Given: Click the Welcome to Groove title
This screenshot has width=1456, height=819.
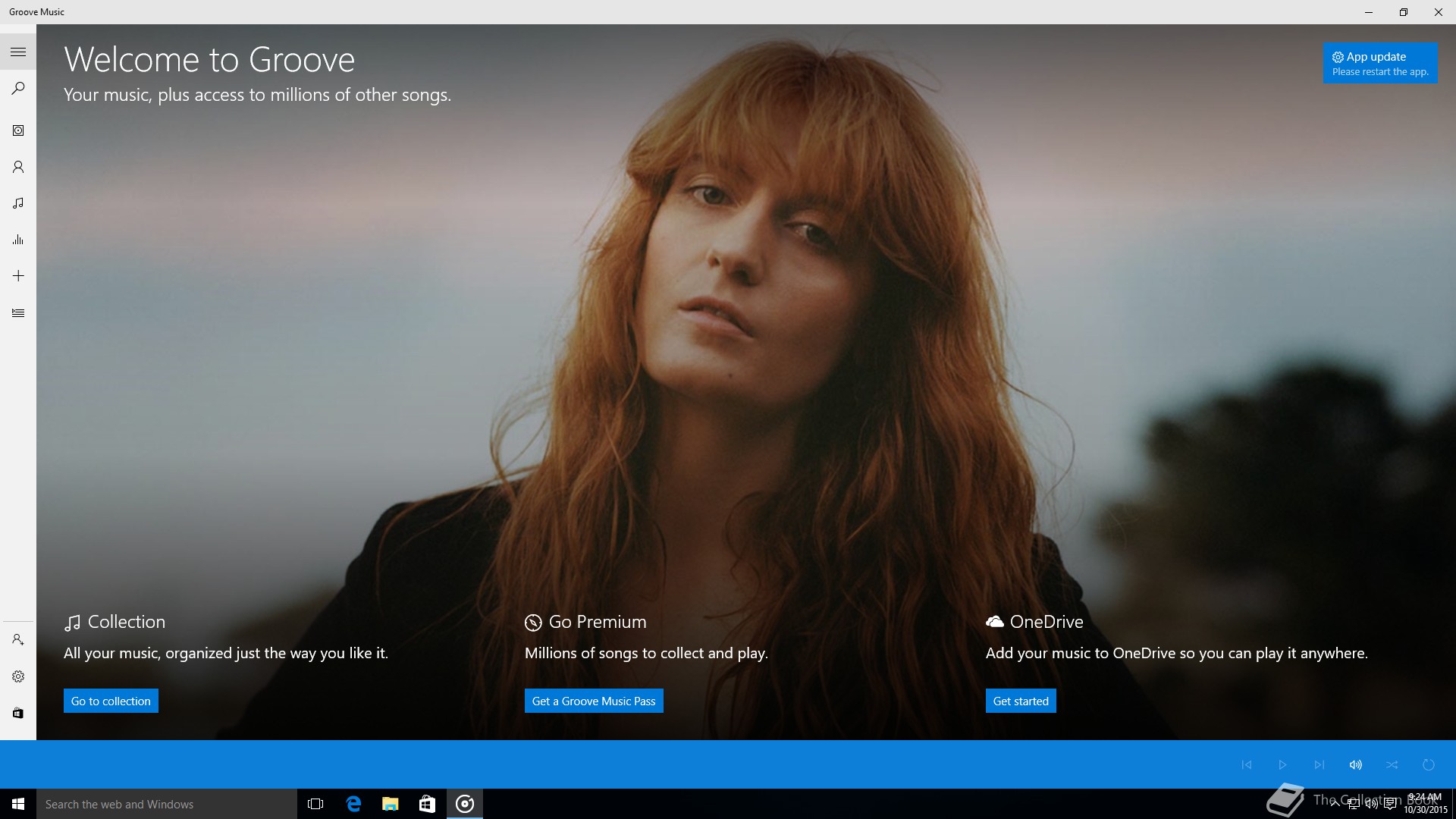Looking at the screenshot, I should [209, 59].
